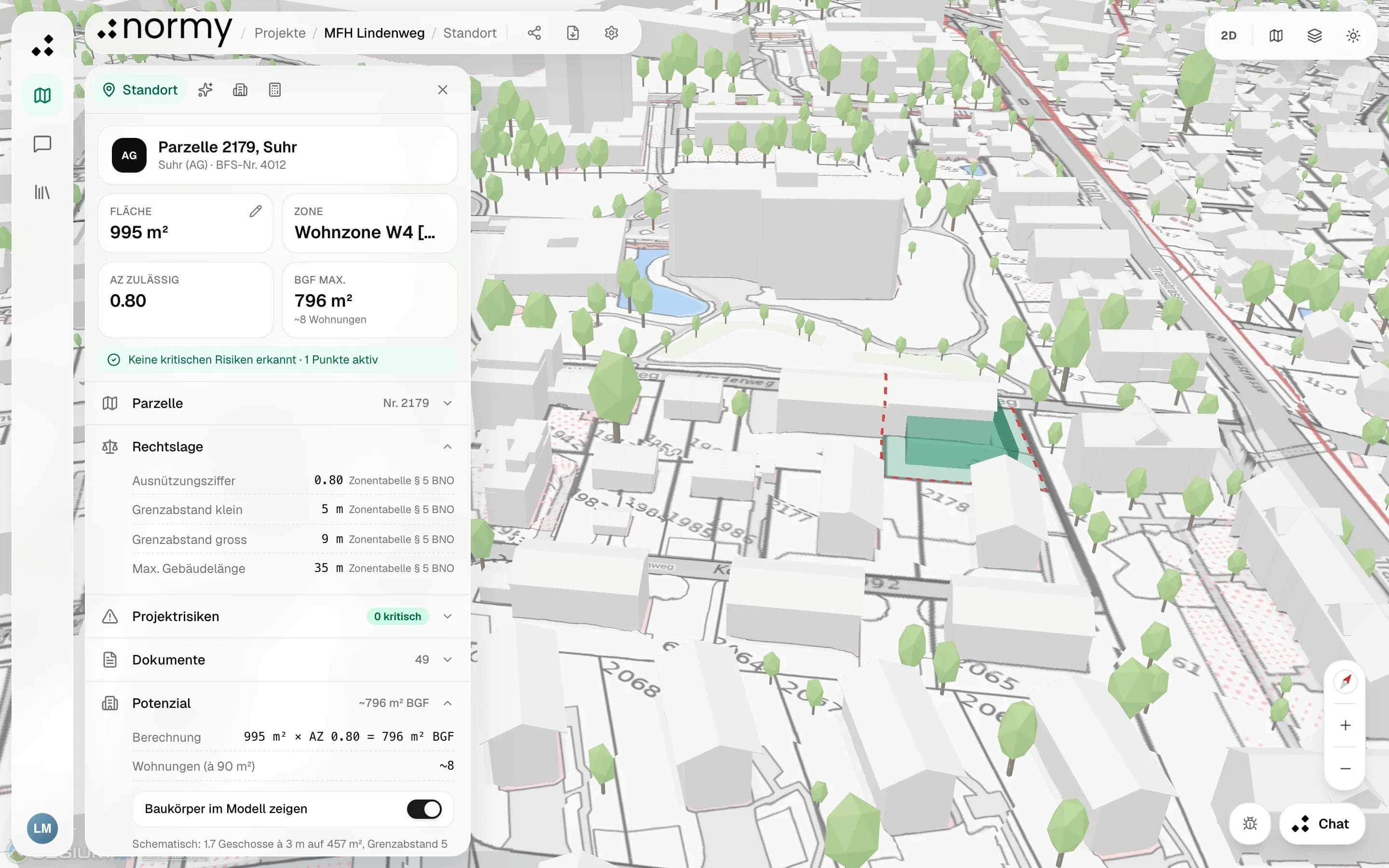1389x868 pixels.
Task: Expand the Projektrisiken section
Action: click(x=278, y=616)
